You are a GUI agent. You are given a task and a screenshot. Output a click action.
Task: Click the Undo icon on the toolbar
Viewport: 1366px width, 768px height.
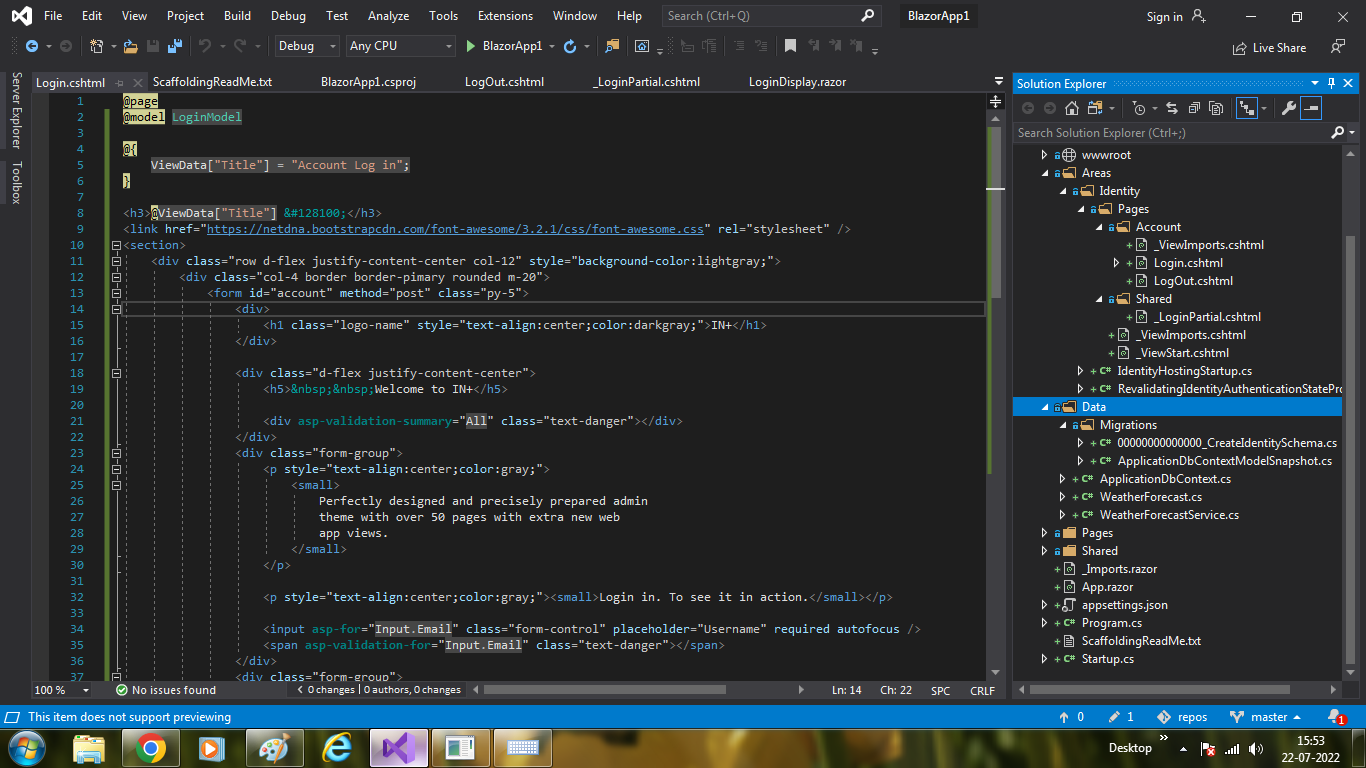207,46
